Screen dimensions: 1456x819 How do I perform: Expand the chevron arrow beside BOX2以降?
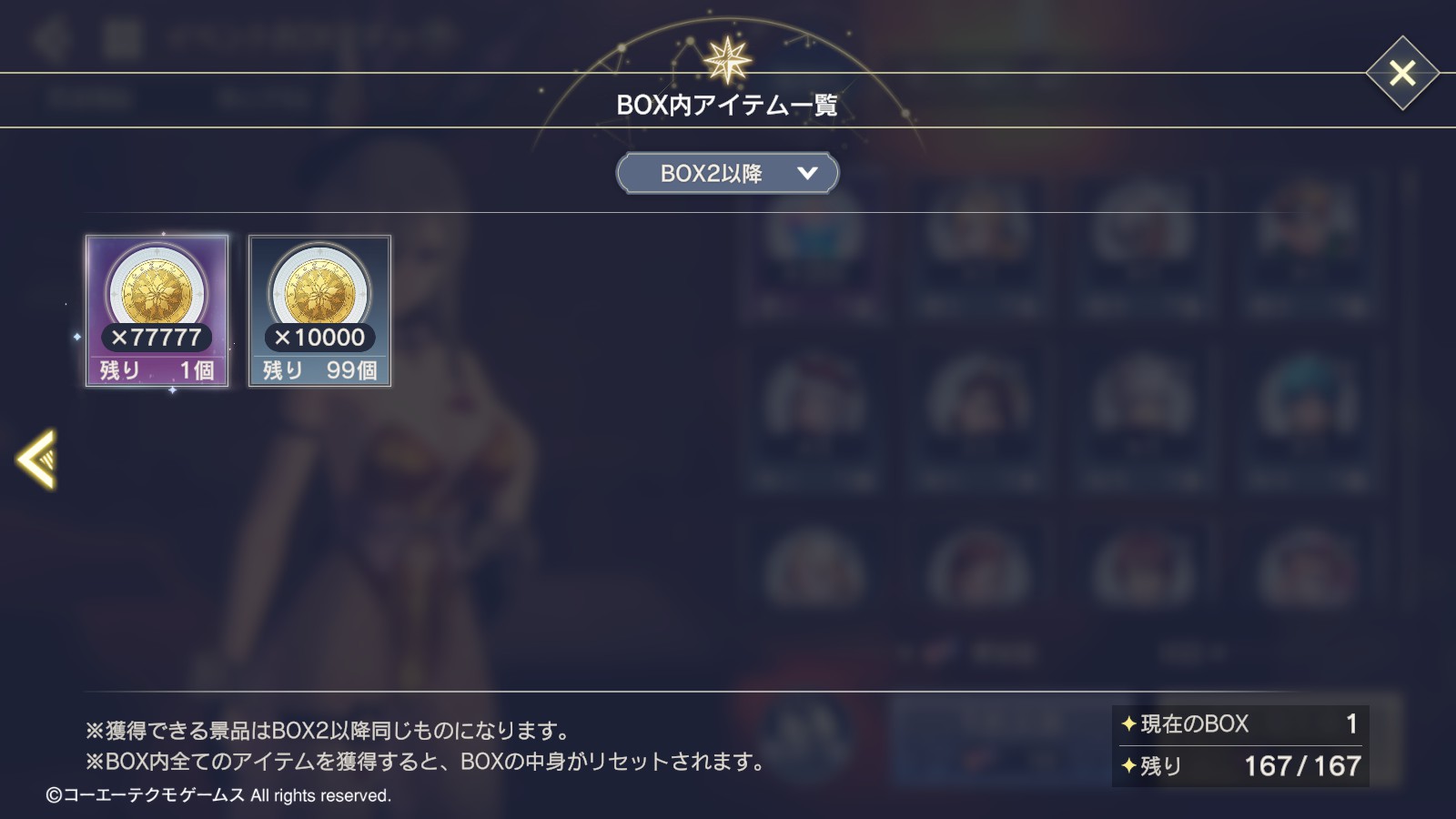807,173
